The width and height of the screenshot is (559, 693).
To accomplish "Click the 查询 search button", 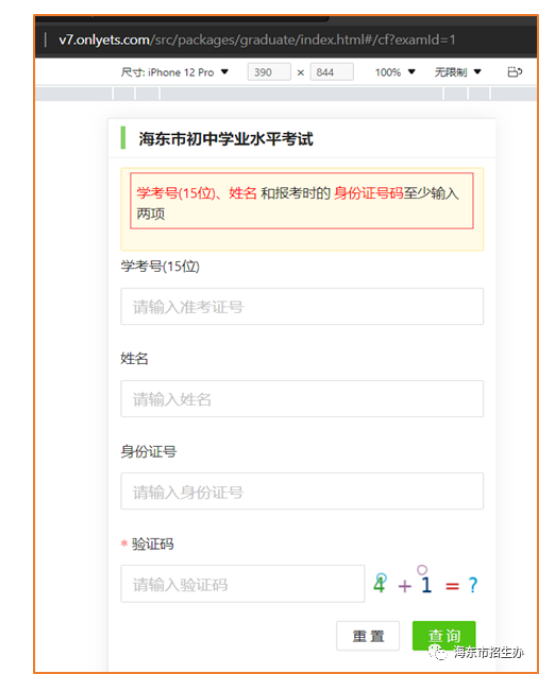I will click(444, 636).
